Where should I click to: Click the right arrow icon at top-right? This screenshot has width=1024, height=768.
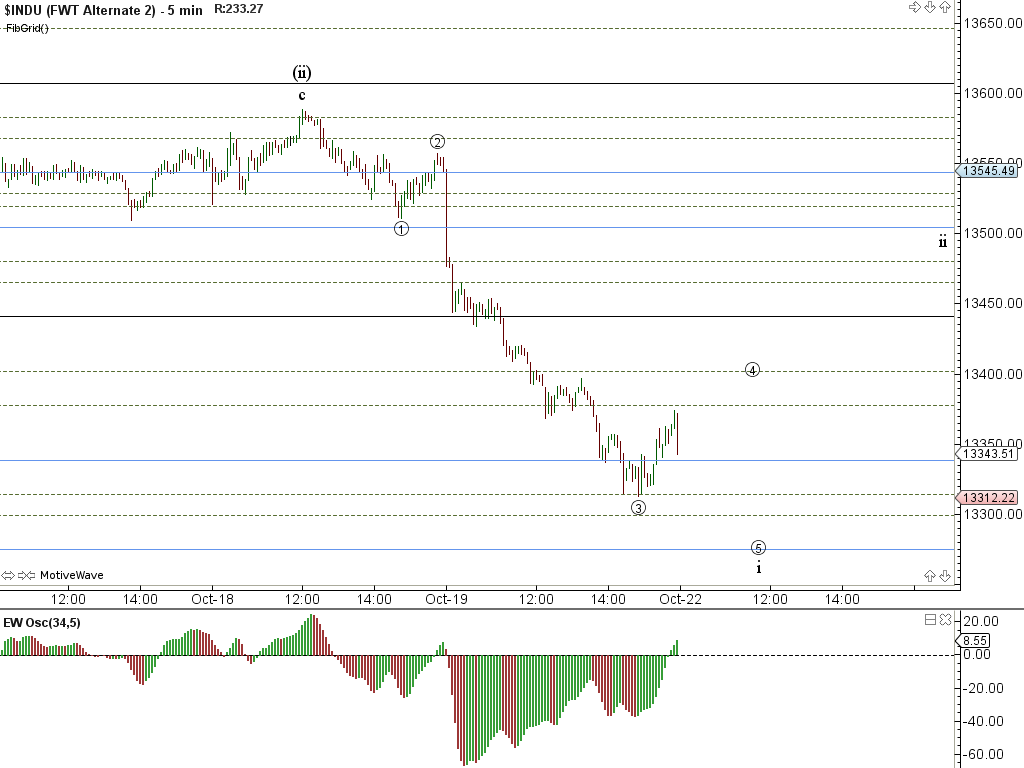coord(914,7)
